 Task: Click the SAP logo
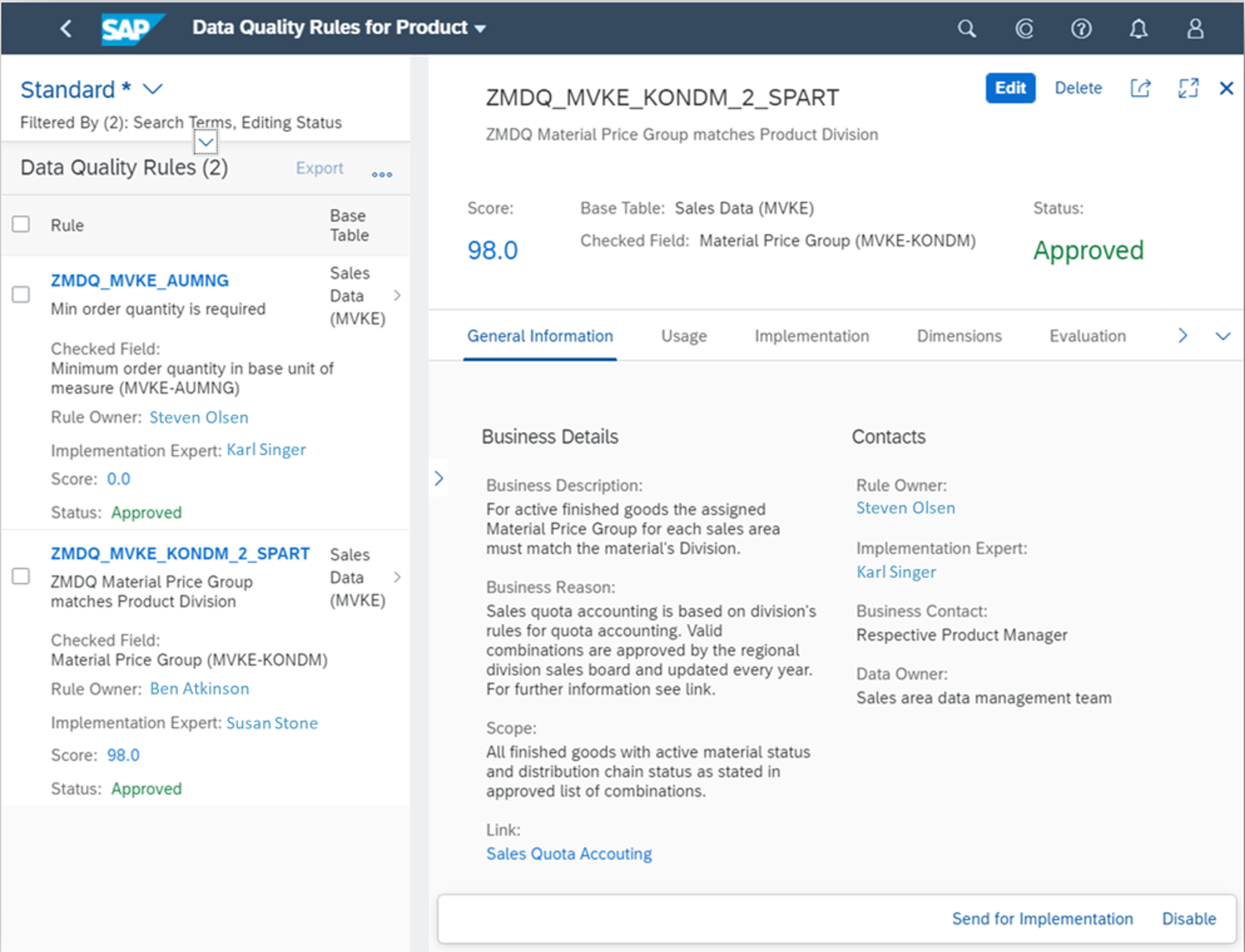click(x=132, y=29)
